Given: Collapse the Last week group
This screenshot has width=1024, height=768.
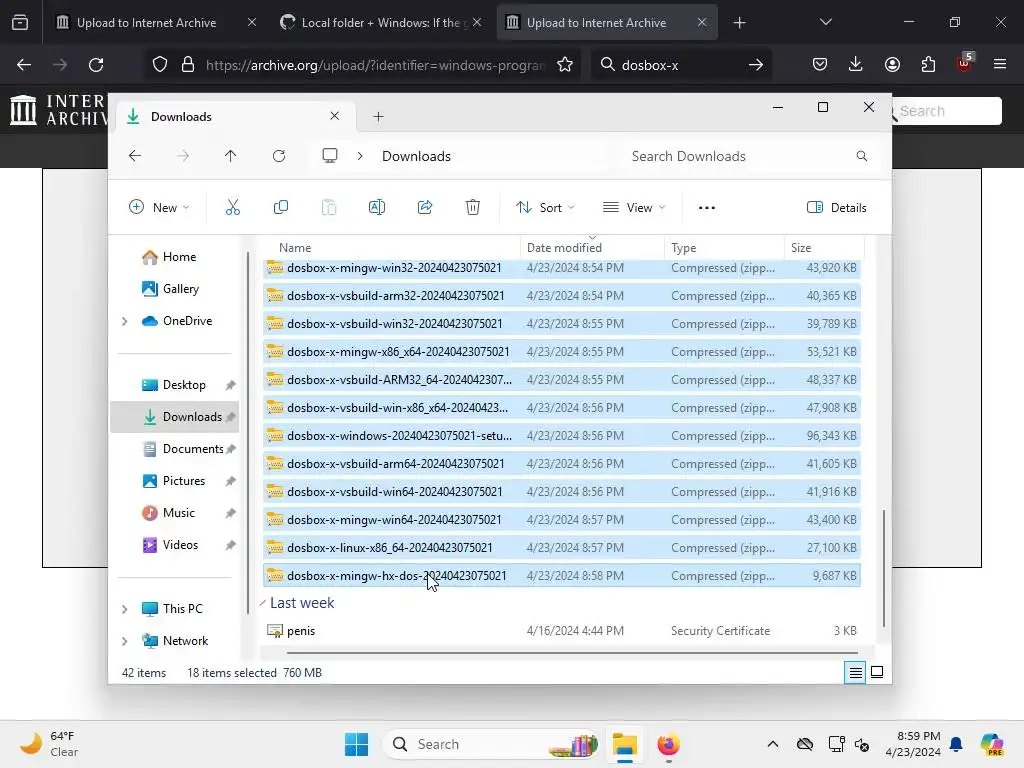Looking at the screenshot, I should [263, 603].
